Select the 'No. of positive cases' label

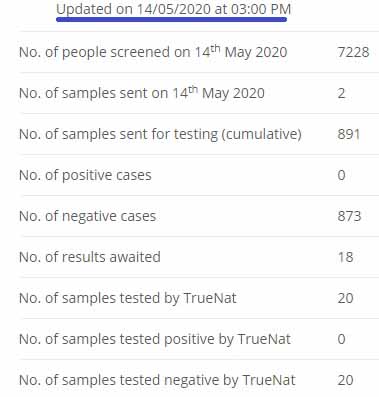[85, 175]
